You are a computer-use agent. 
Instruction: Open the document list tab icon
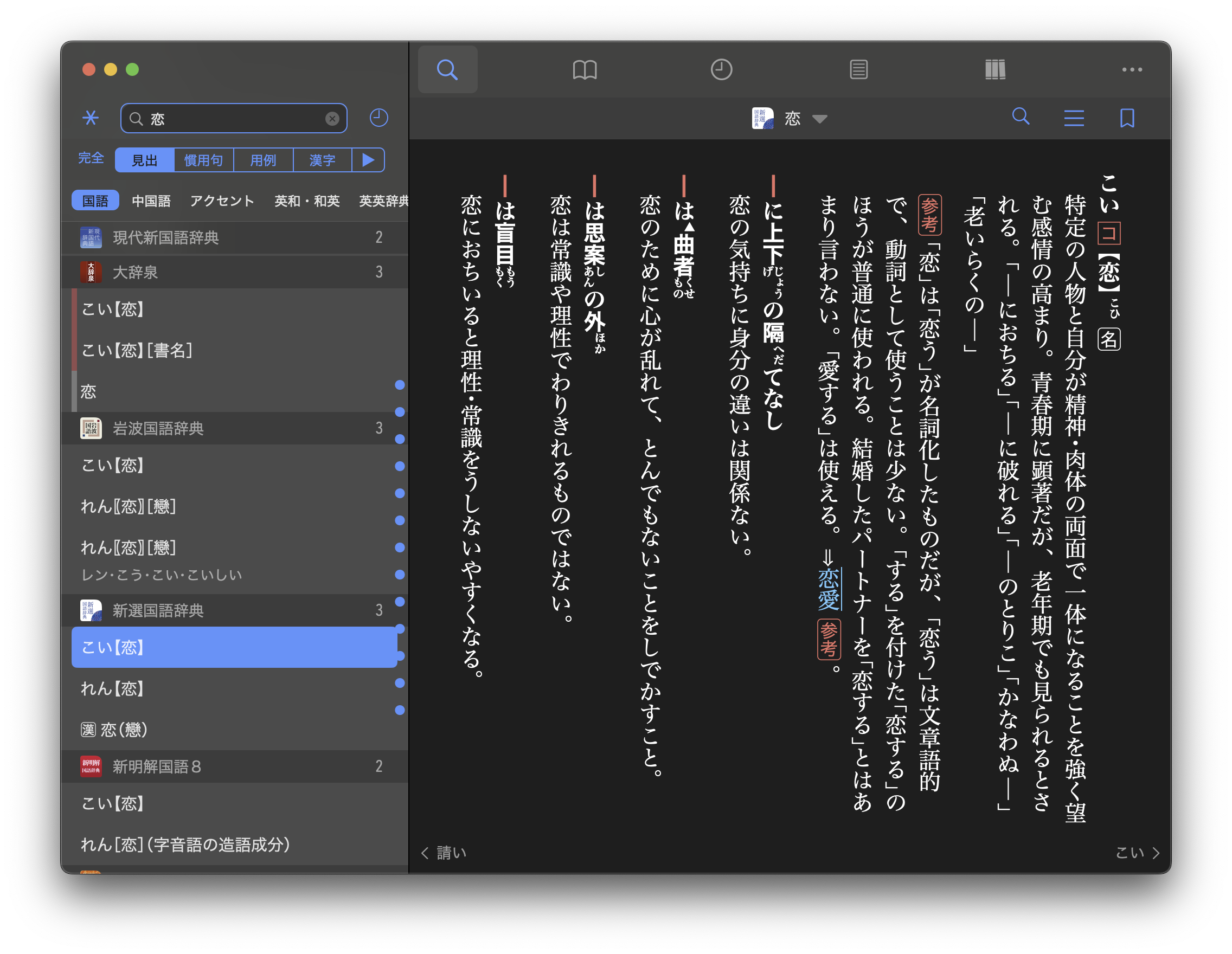click(x=858, y=69)
